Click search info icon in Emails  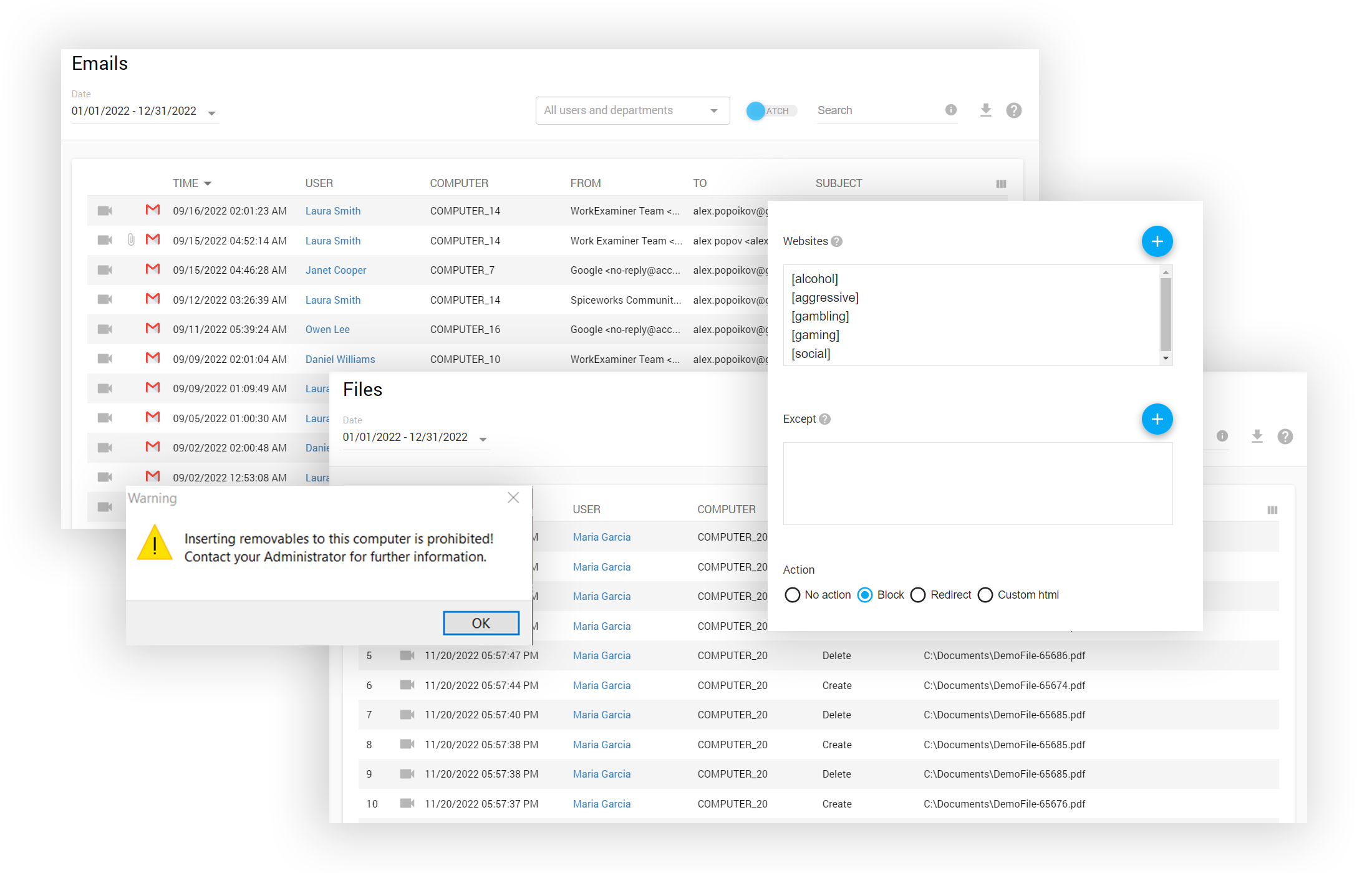point(950,110)
